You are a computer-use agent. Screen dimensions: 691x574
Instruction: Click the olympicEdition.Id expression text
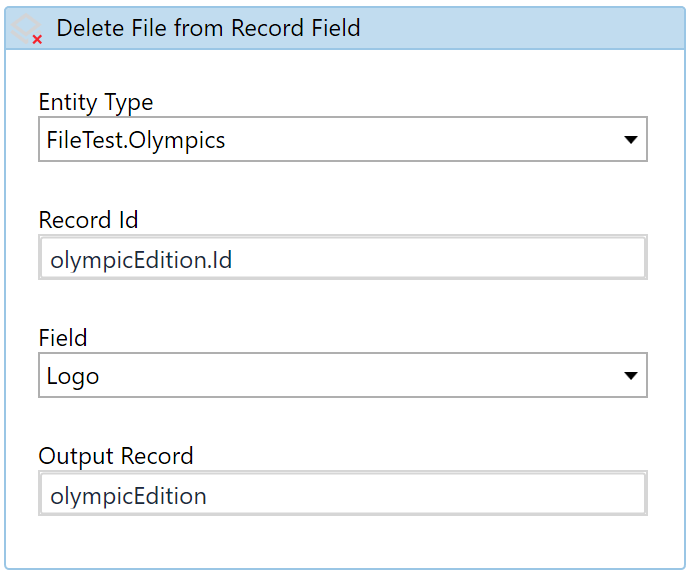click(141, 260)
